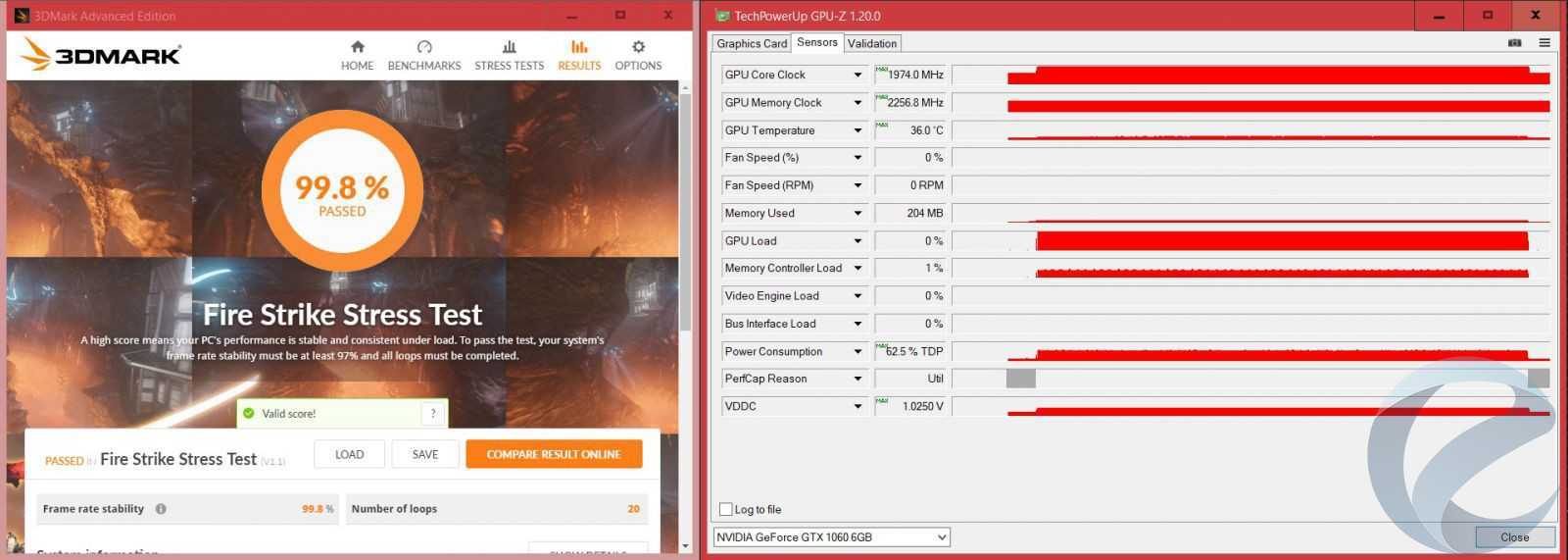Open the GPU-Z hamburger menu icon
The width and height of the screenshot is (1568, 560).
pyautogui.click(x=1544, y=43)
